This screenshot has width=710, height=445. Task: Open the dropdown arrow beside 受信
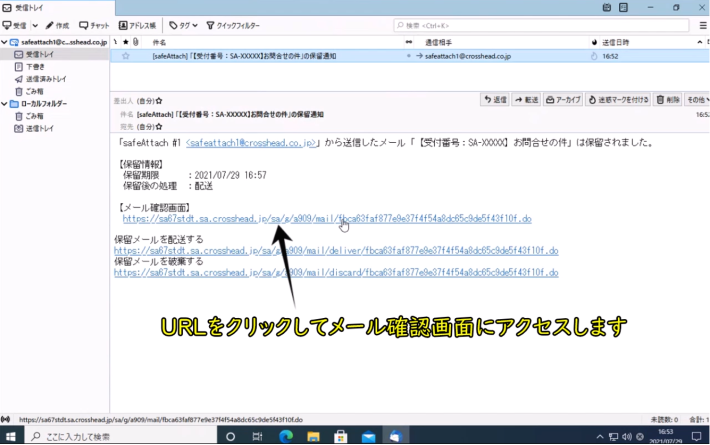35,25
